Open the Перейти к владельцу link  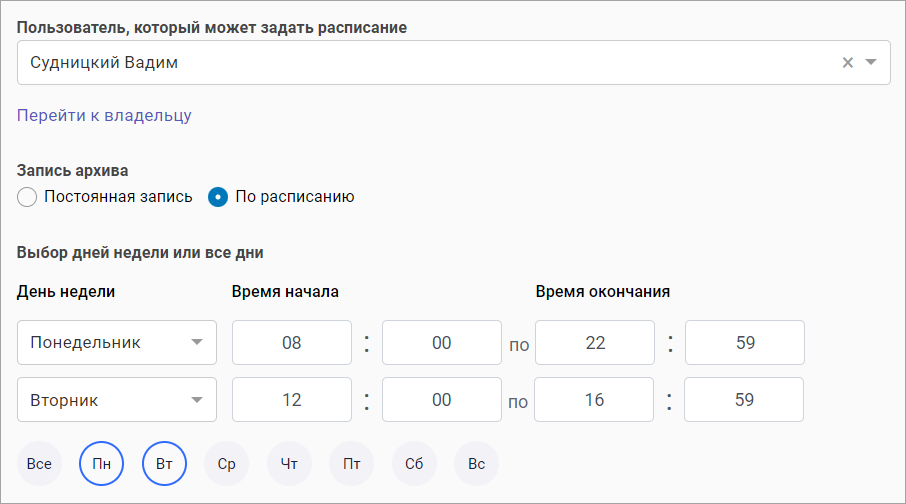pyautogui.click(x=104, y=115)
